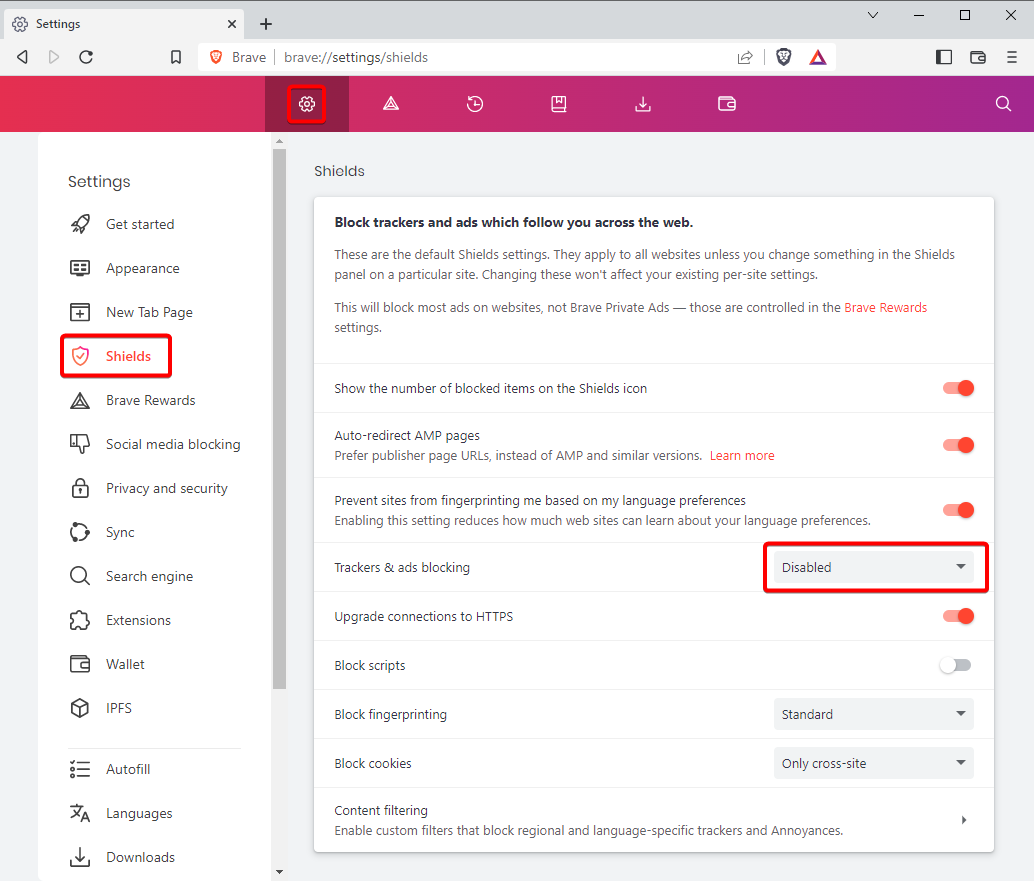The height and width of the screenshot is (881, 1034).
Task: Bookmark this page with the bookmark icon
Action: tap(175, 57)
